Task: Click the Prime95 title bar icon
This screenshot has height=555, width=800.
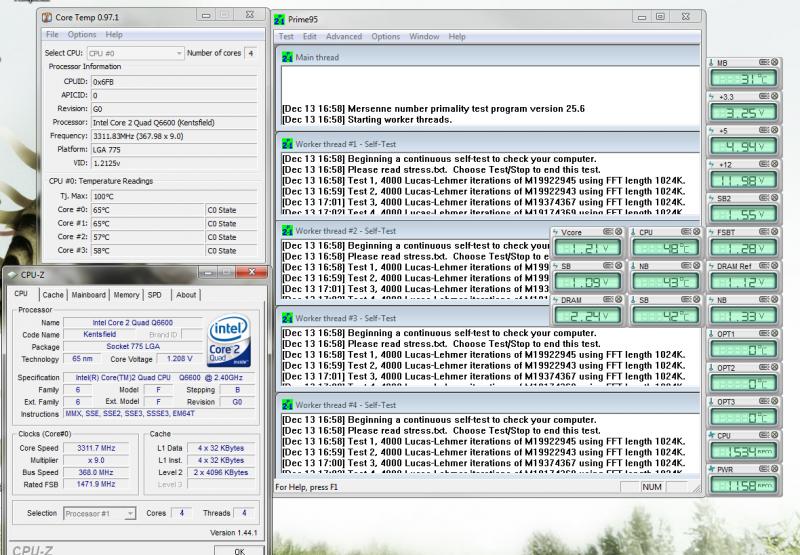Action: point(279,19)
